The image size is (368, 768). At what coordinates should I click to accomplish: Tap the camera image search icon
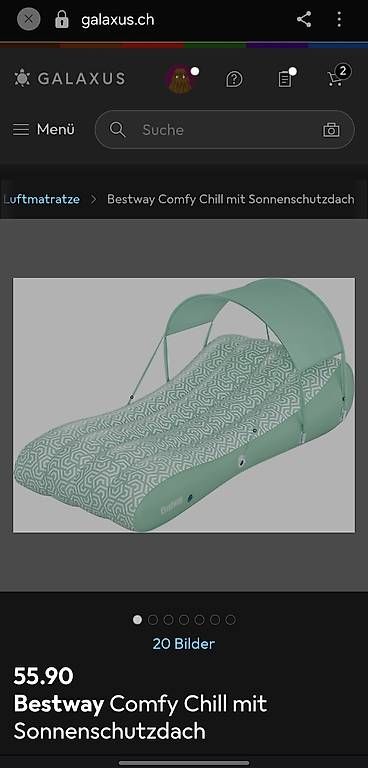point(331,130)
